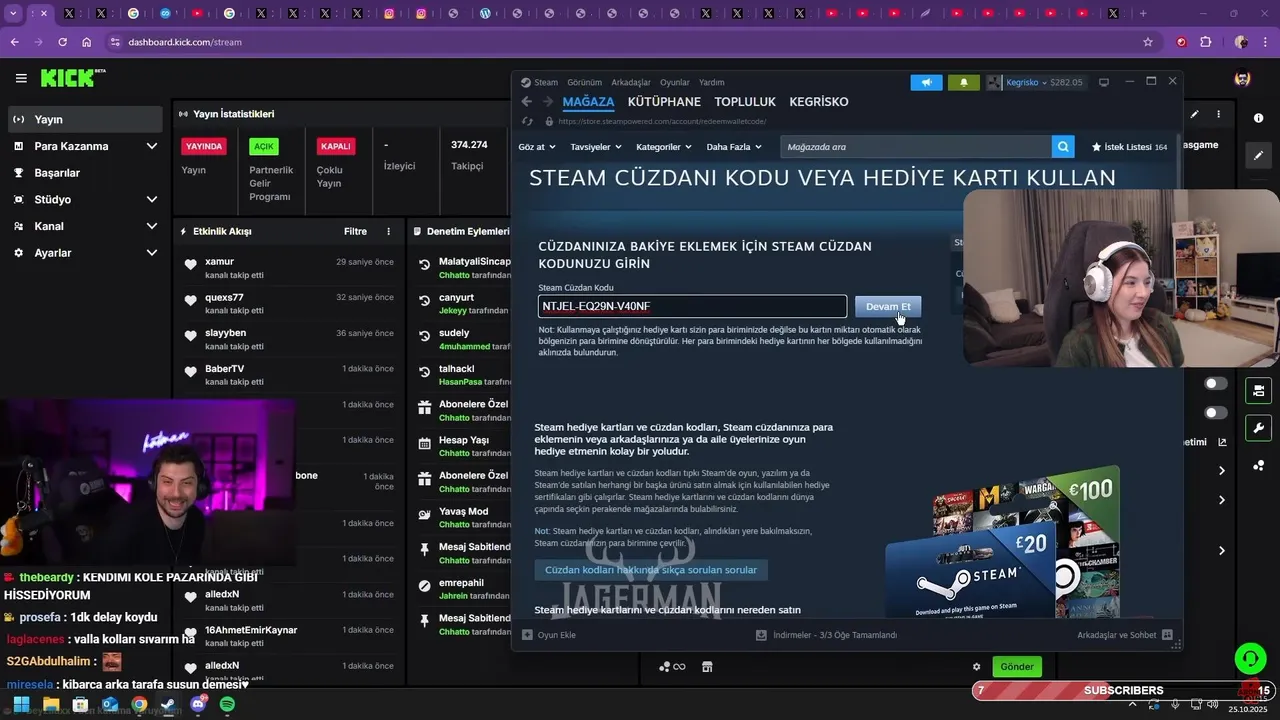This screenshot has height=720, width=1280.
Task: Click the Kick info icon
Action: coord(1258,118)
